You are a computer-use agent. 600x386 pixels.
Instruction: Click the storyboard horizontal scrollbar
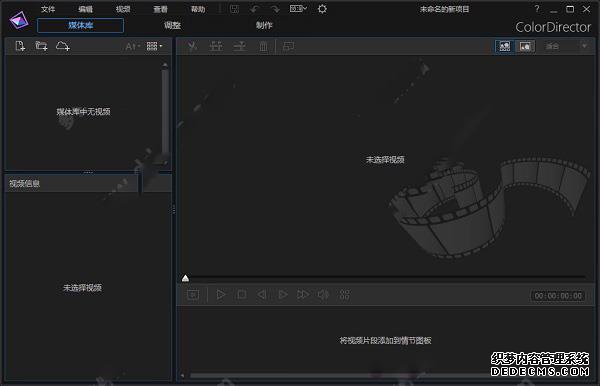pos(341,376)
